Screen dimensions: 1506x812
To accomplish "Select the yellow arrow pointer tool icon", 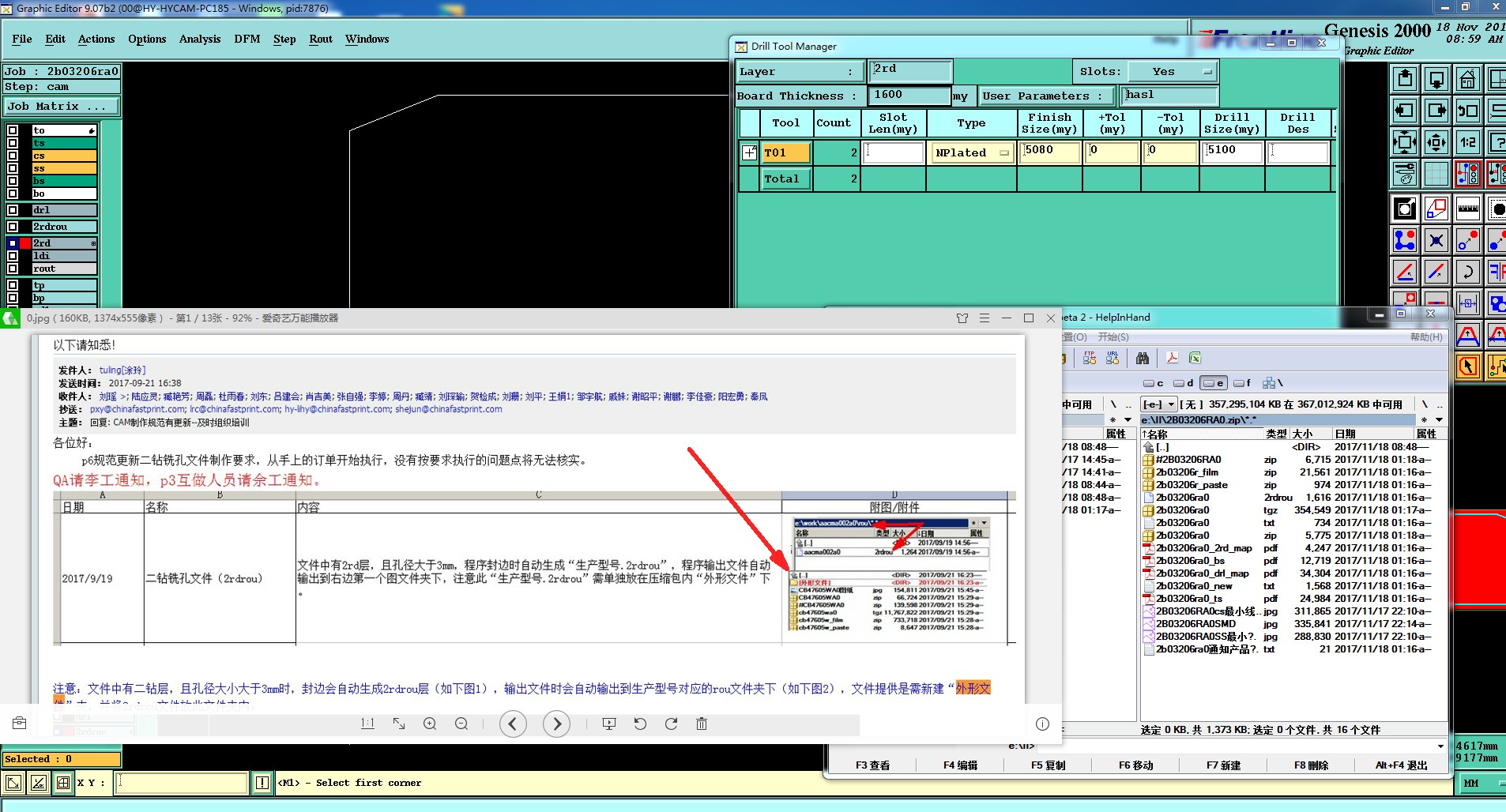I will pos(1467,367).
